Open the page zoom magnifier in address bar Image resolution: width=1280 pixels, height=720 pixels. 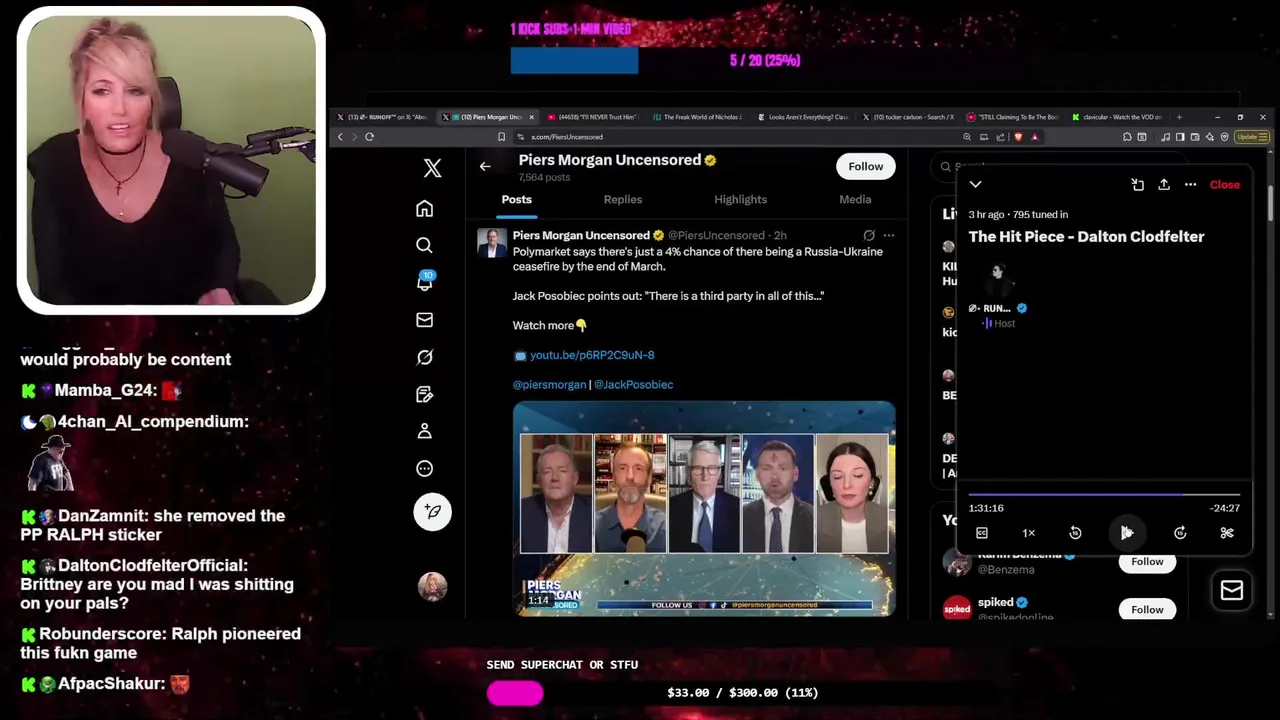click(x=967, y=137)
